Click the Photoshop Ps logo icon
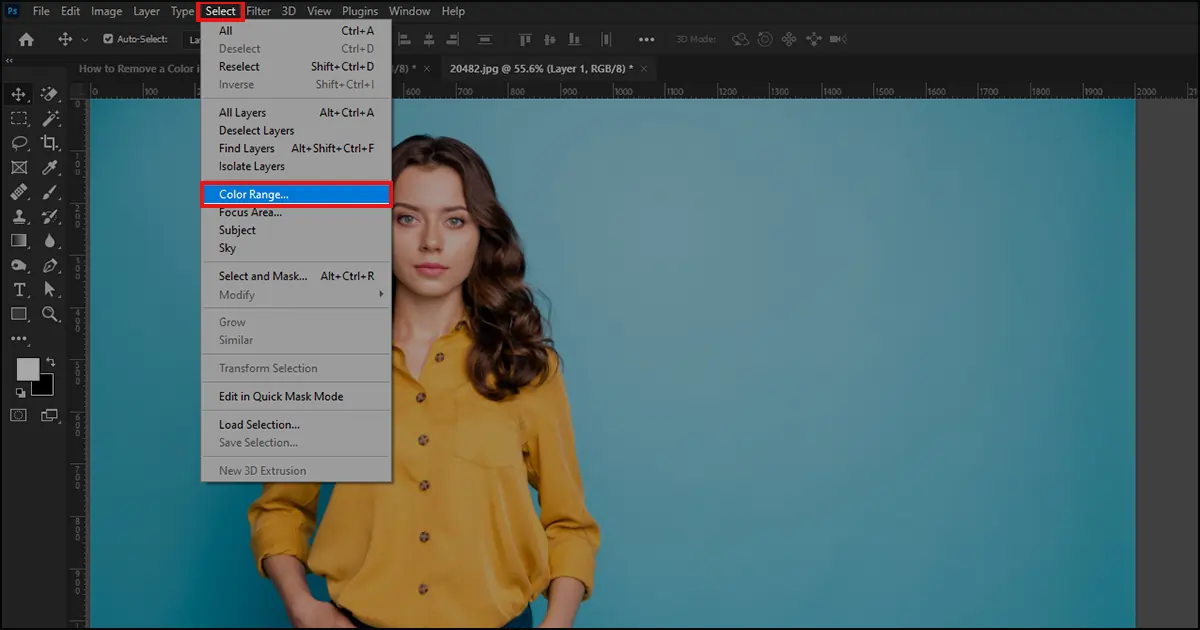The image size is (1200, 630). point(13,11)
